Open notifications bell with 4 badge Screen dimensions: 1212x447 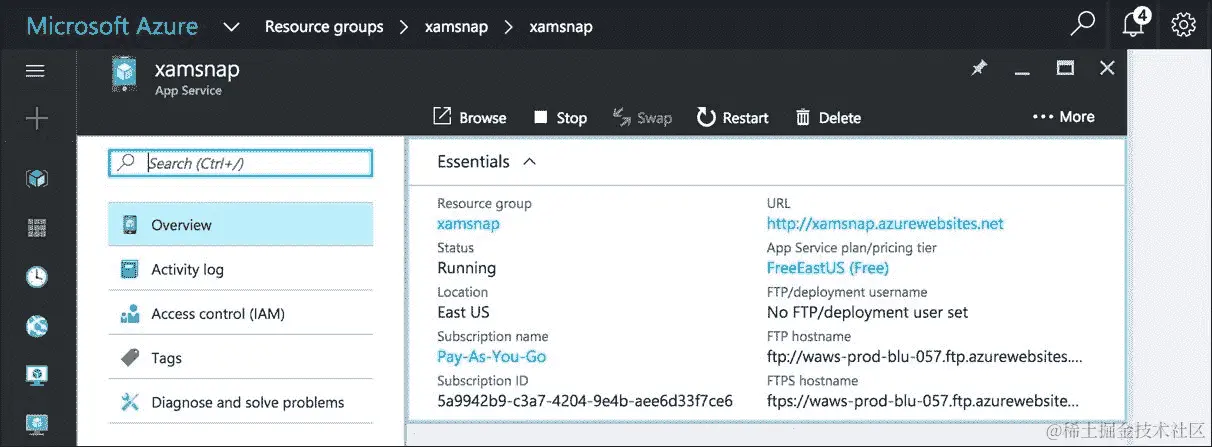[x=1136, y=23]
